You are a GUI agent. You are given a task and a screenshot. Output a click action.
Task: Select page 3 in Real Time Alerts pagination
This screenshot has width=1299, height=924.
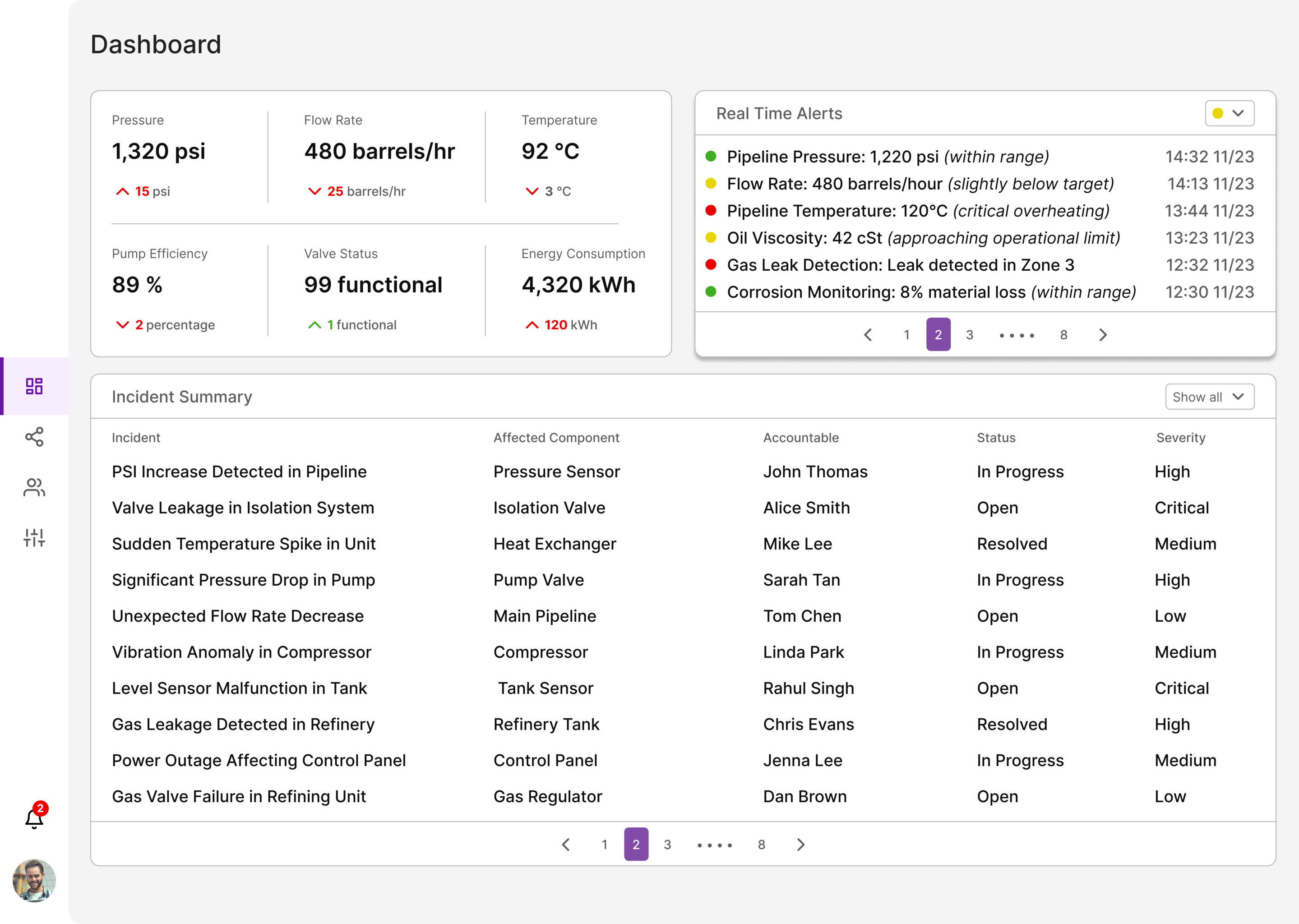click(x=970, y=335)
